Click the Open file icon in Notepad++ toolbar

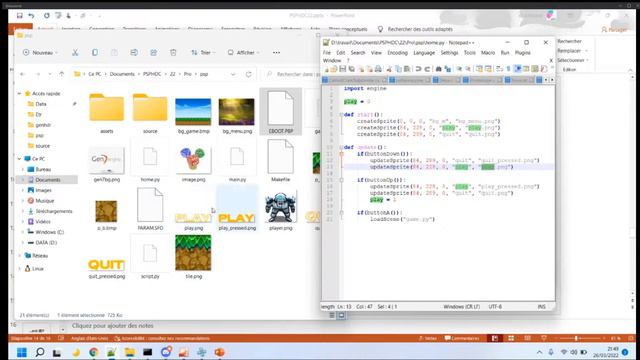(x=334, y=69)
